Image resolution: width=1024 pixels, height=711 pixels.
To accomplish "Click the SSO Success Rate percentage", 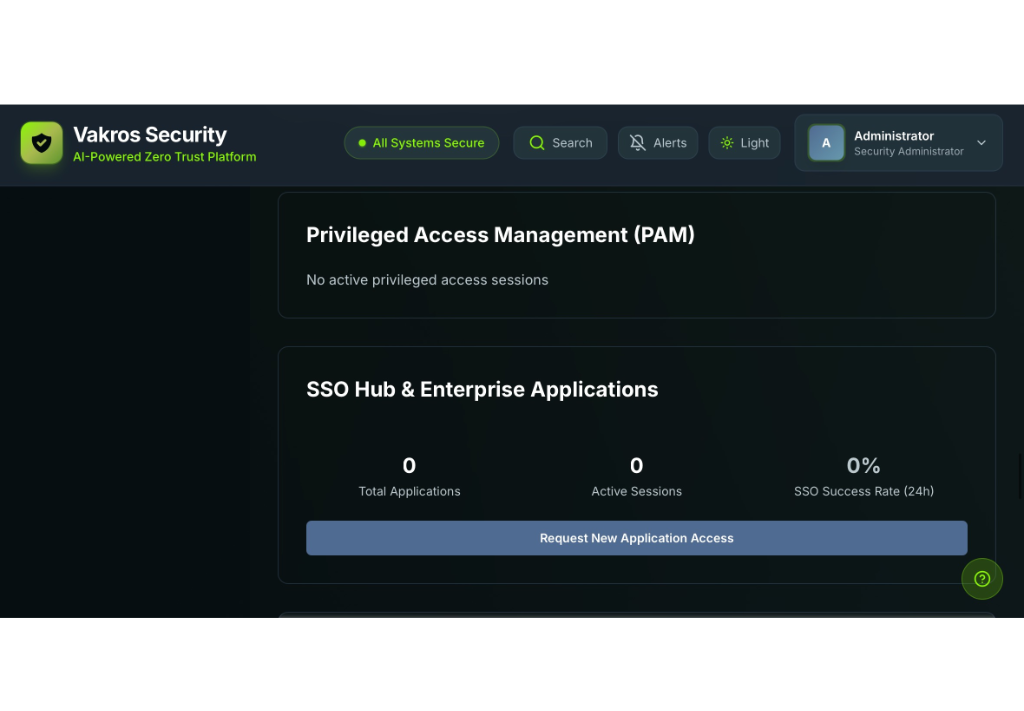I will point(863,465).
